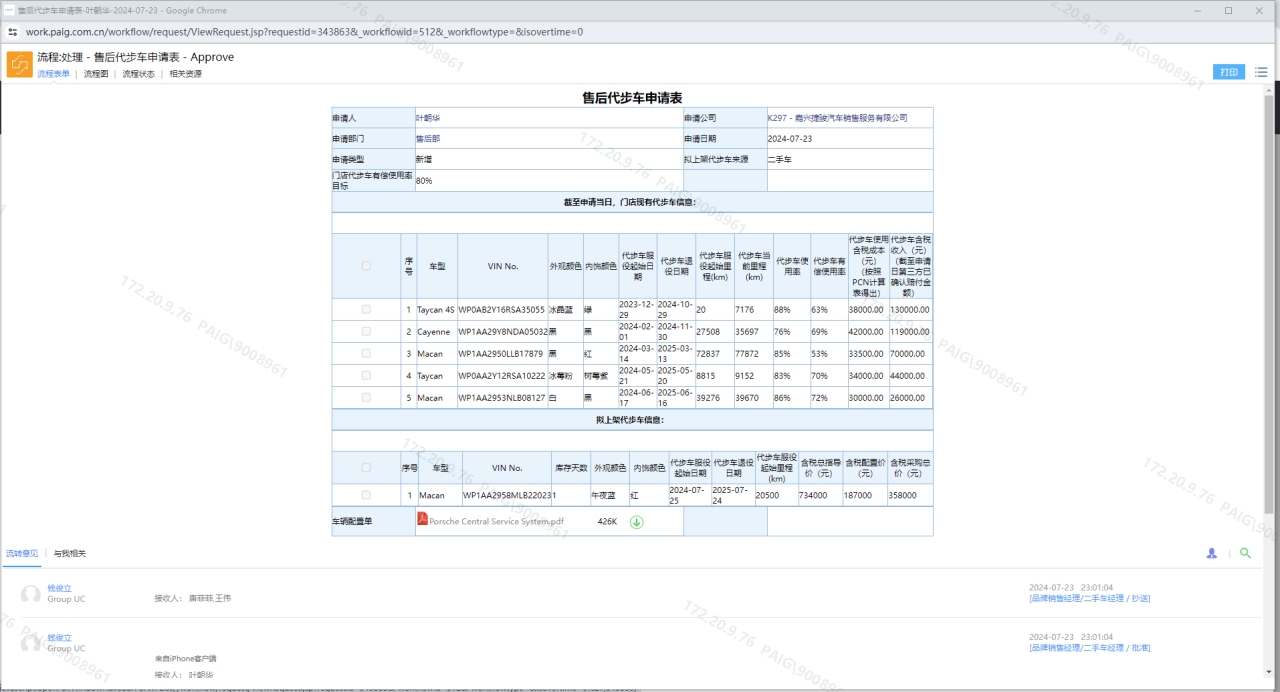Select checkbox for Macan WP1AA2953NLB08127 row
Screen dimensions: 1280x692
tap(366, 398)
